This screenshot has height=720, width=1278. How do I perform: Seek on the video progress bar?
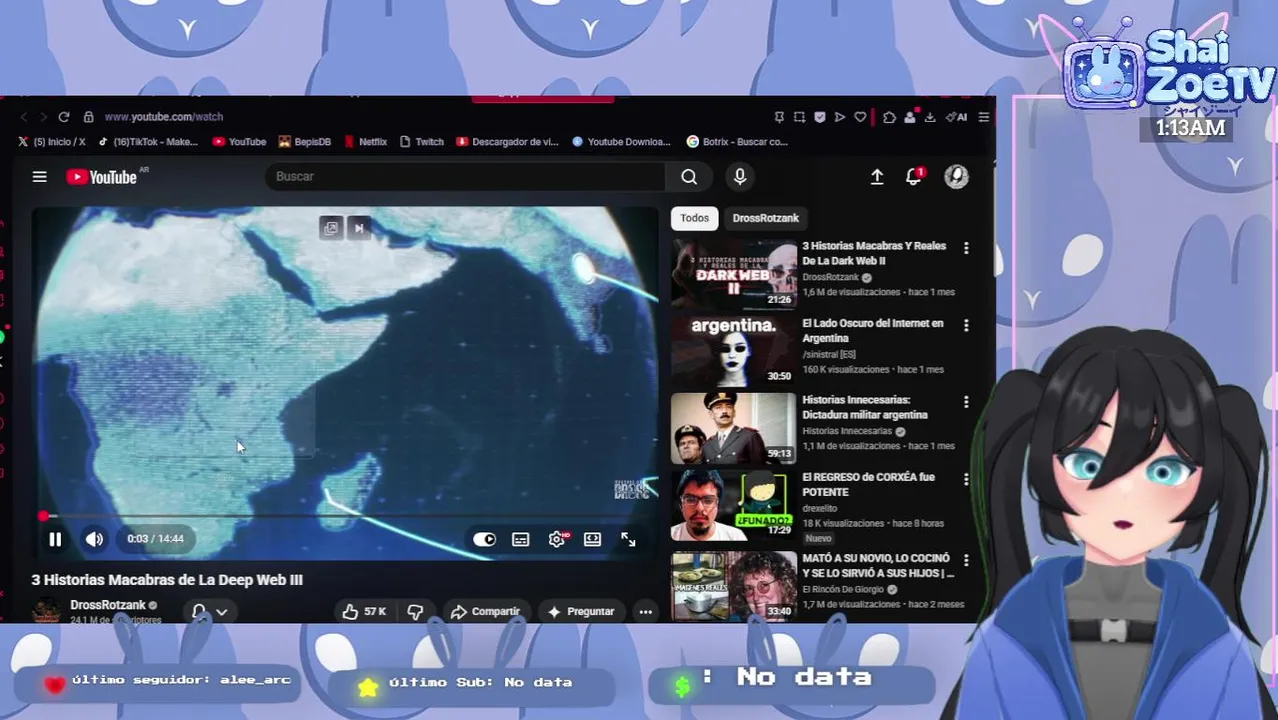(x=345, y=517)
